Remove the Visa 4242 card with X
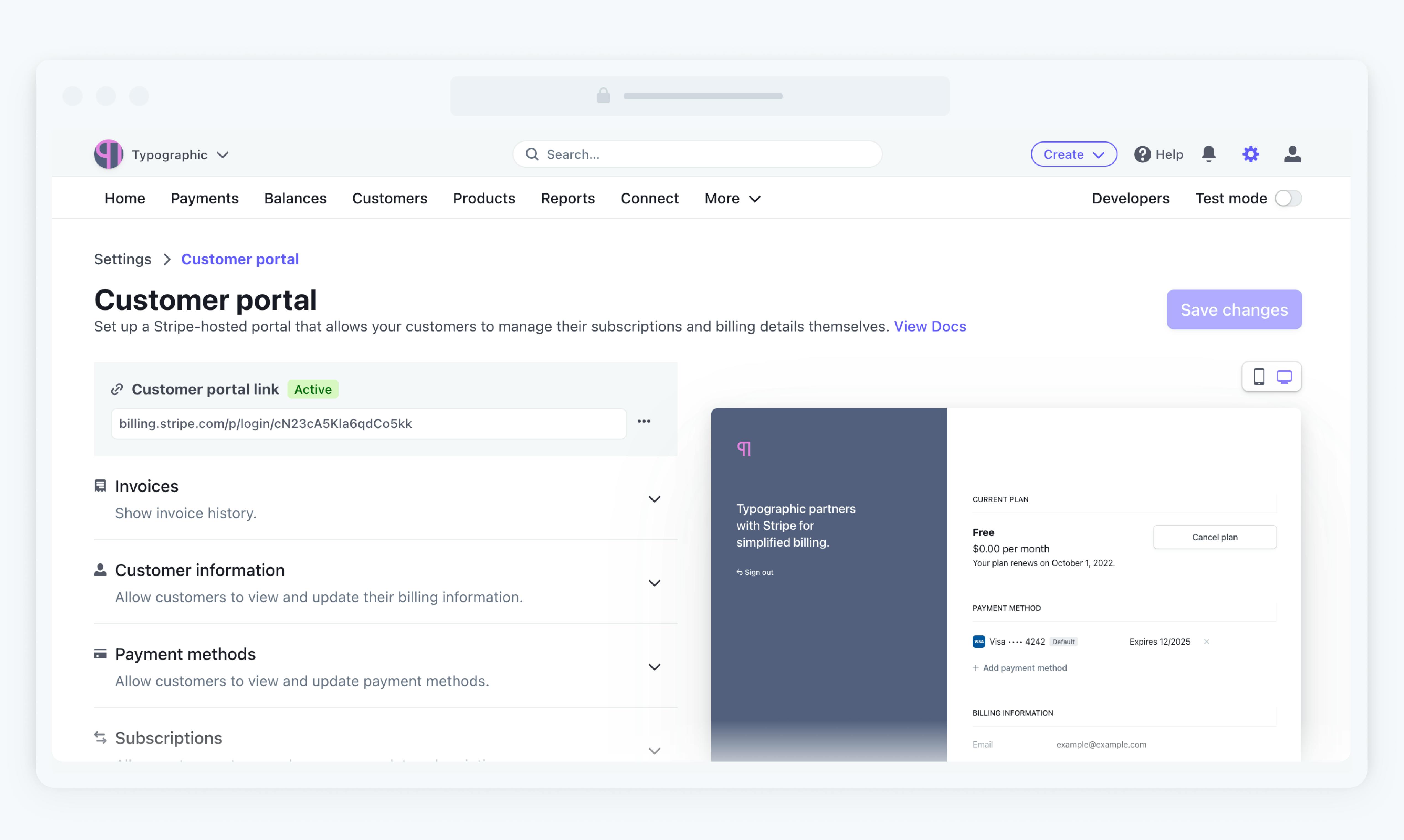The width and height of the screenshot is (1404, 840). 1206,641
